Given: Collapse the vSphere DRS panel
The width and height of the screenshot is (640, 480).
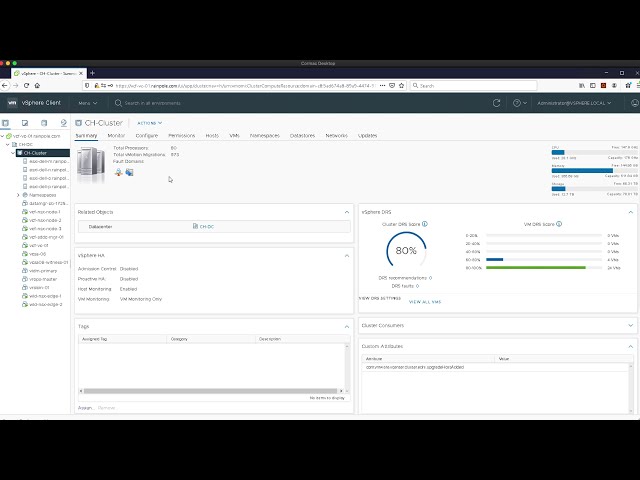Looking at the screenshot, I should point(631,212).
